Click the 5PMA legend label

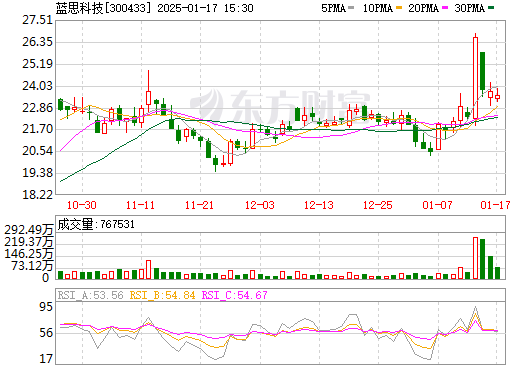[333, 8]
